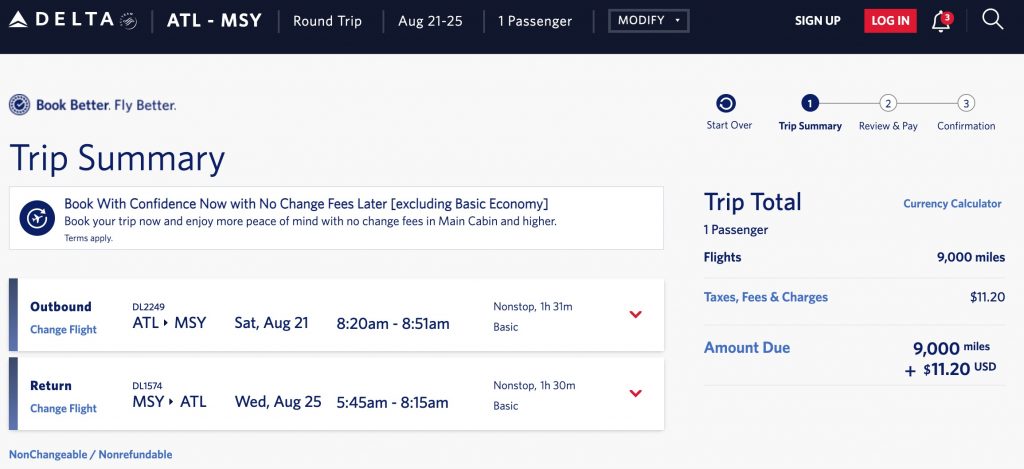This screenshot has height=469, width=1024.
Task: Select step 2 Review & Pay circle
Action: [888, 103]
